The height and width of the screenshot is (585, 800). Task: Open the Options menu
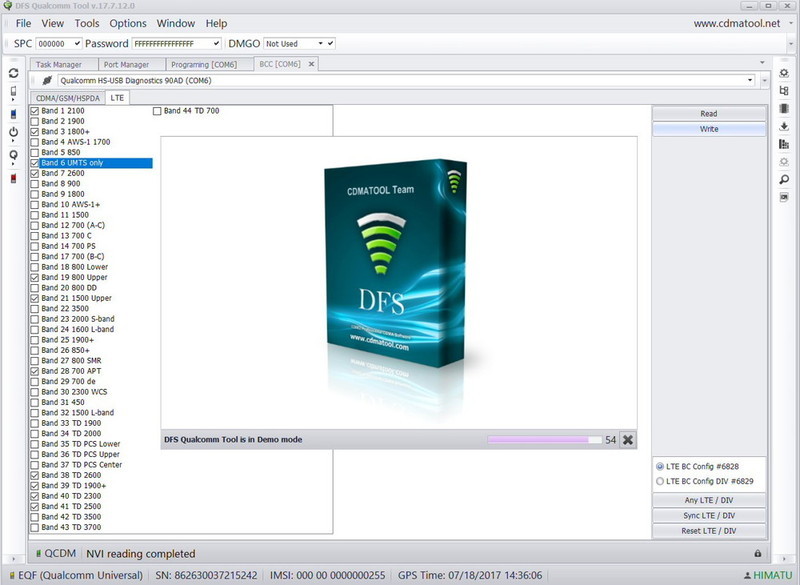coord(128,23)
